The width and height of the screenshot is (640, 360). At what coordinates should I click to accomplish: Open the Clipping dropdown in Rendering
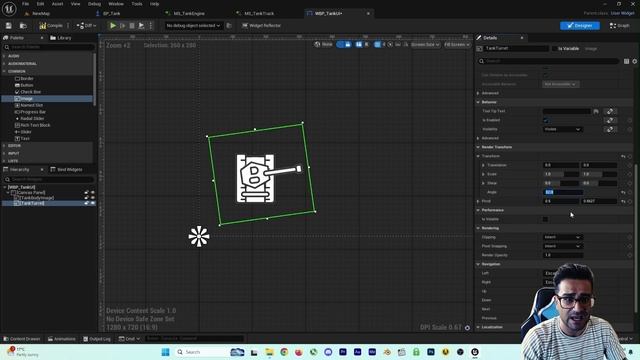click(x=562, y=237)
